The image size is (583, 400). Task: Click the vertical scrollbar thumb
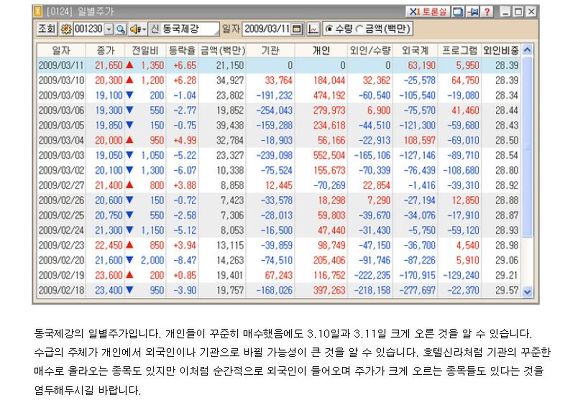[527, 147]
